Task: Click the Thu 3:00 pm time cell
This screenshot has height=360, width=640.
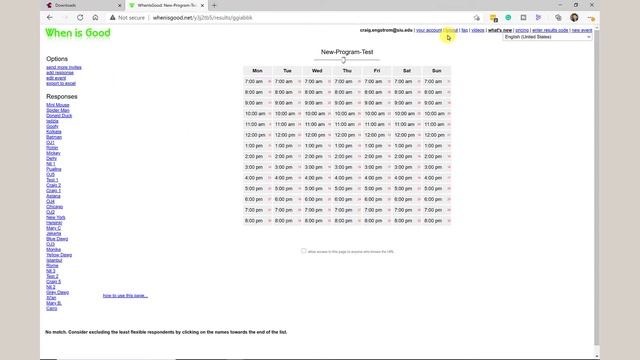Action: (x=347, y=167)
